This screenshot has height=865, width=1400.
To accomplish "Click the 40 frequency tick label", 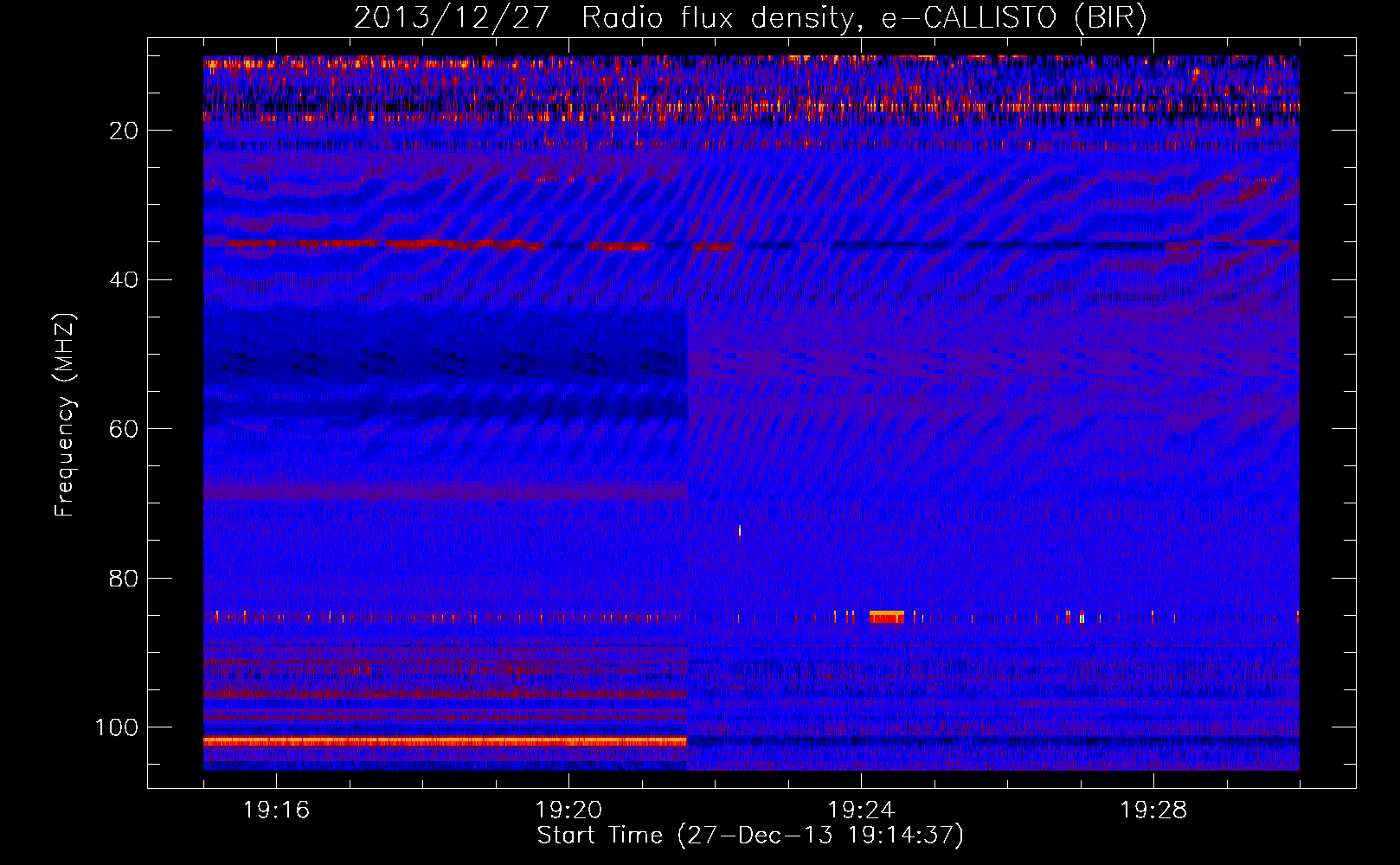I will click(x=125, y=279).
